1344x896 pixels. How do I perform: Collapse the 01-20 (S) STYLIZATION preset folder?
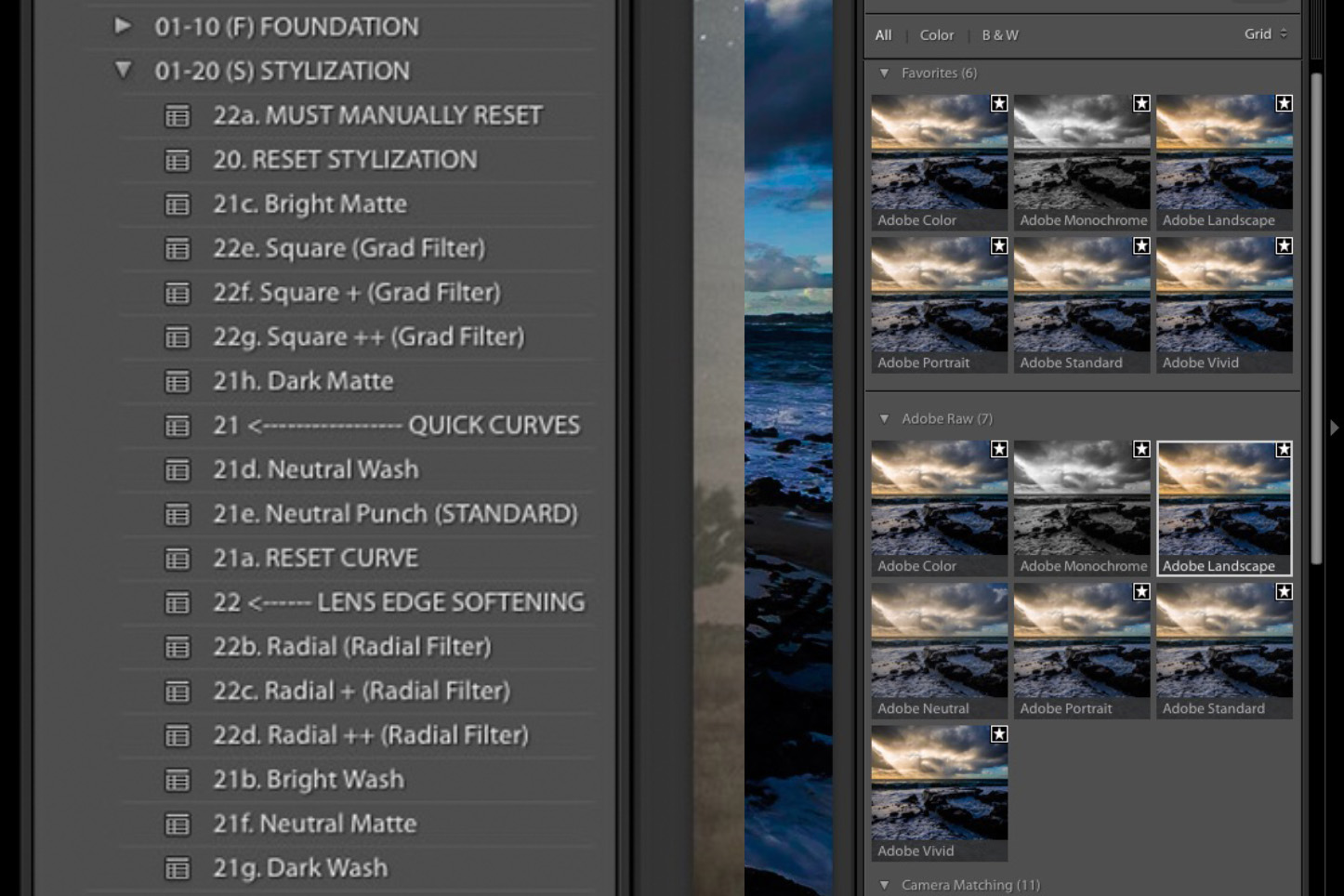(x=123, y=70)
